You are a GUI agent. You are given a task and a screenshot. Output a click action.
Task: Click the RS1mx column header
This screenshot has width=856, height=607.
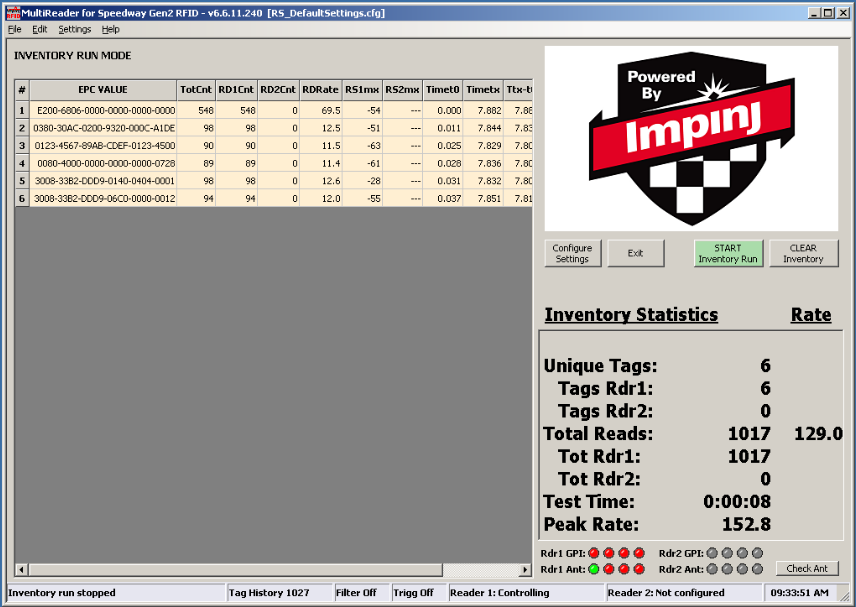click(x=362, y=90)
